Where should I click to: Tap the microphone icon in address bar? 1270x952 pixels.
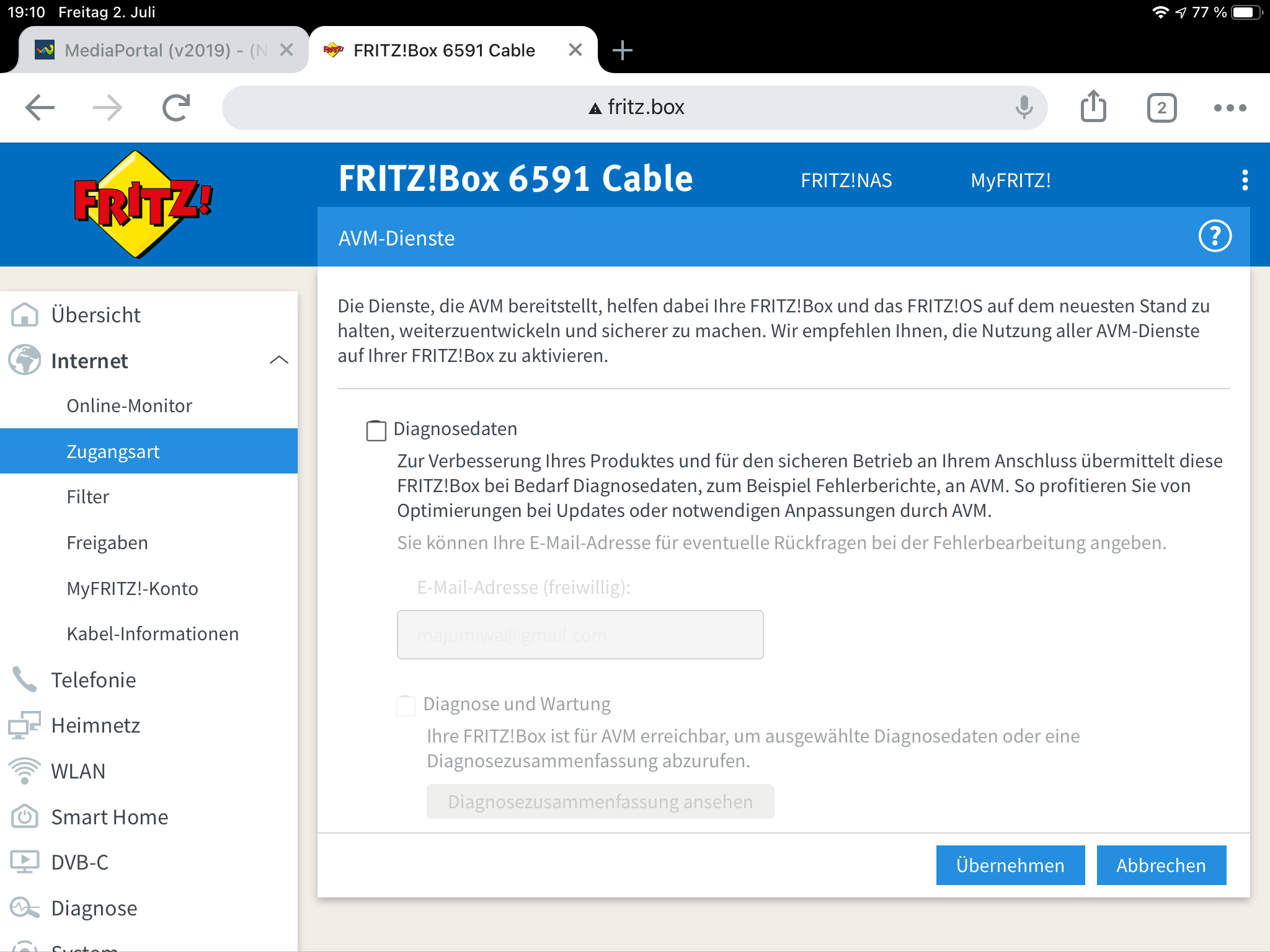tap(1024, 108)
